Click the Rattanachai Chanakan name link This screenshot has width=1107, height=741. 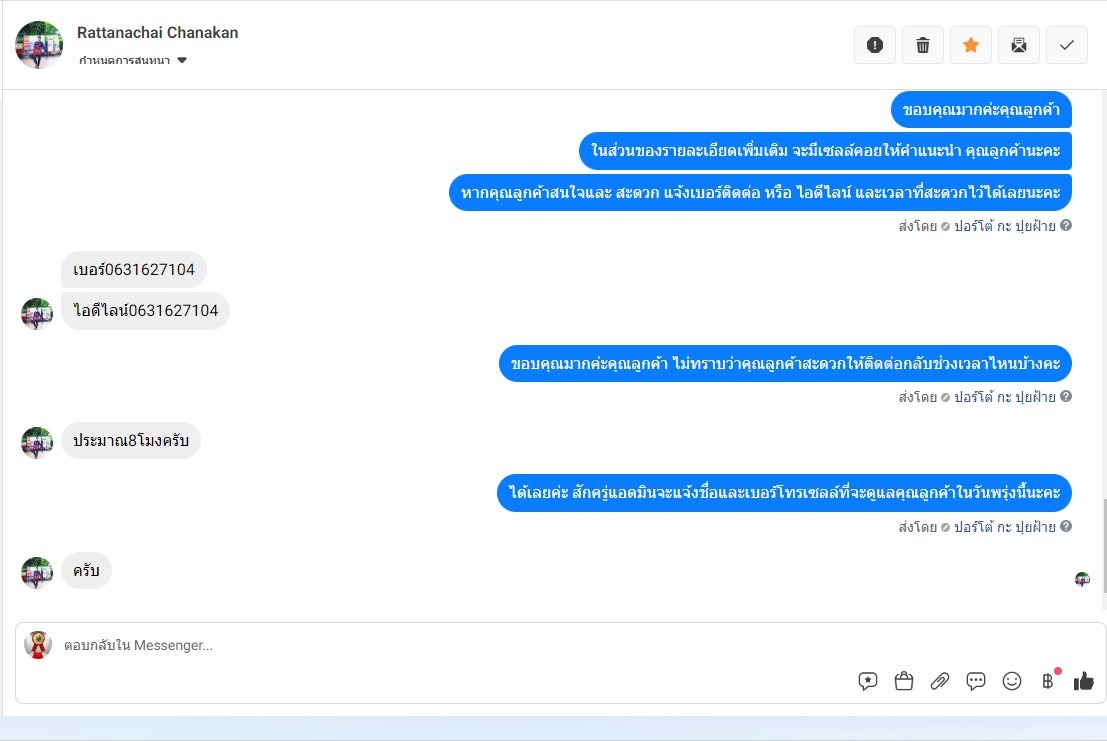[157, 32]
